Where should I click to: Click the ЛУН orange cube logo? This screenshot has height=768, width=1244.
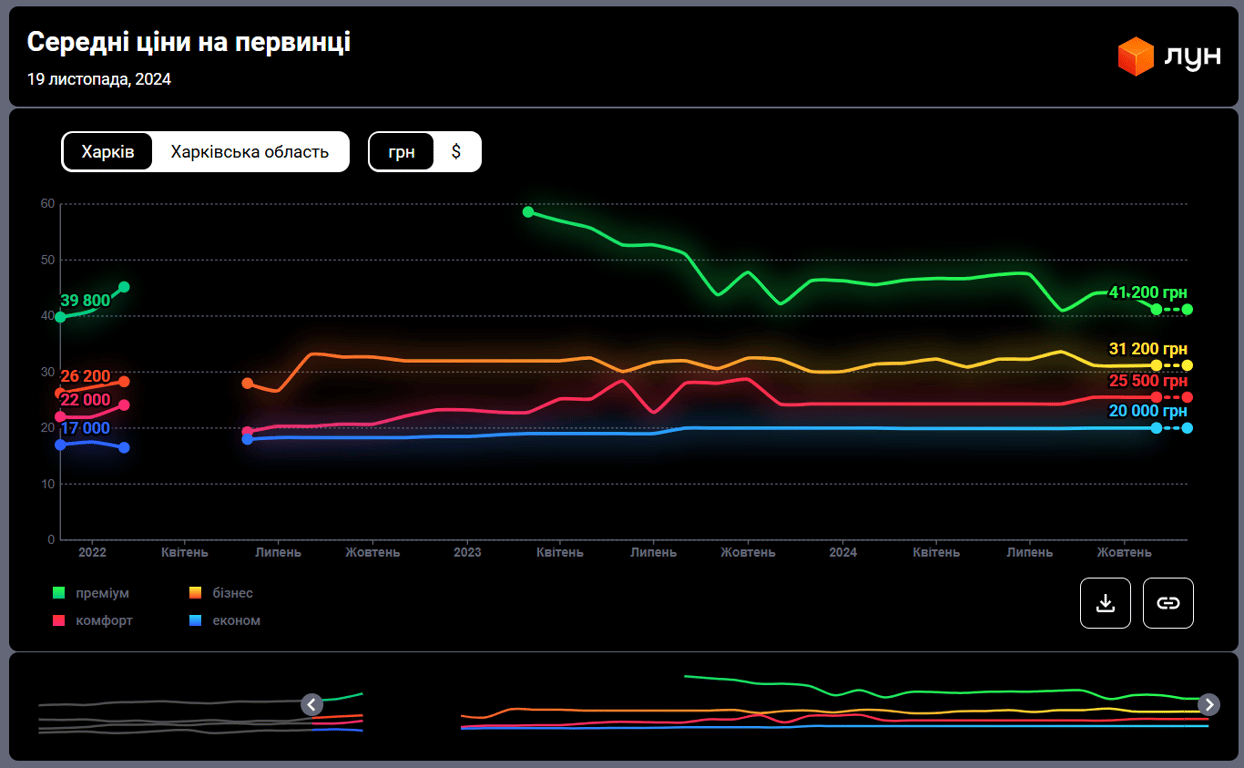point(1135,56)
